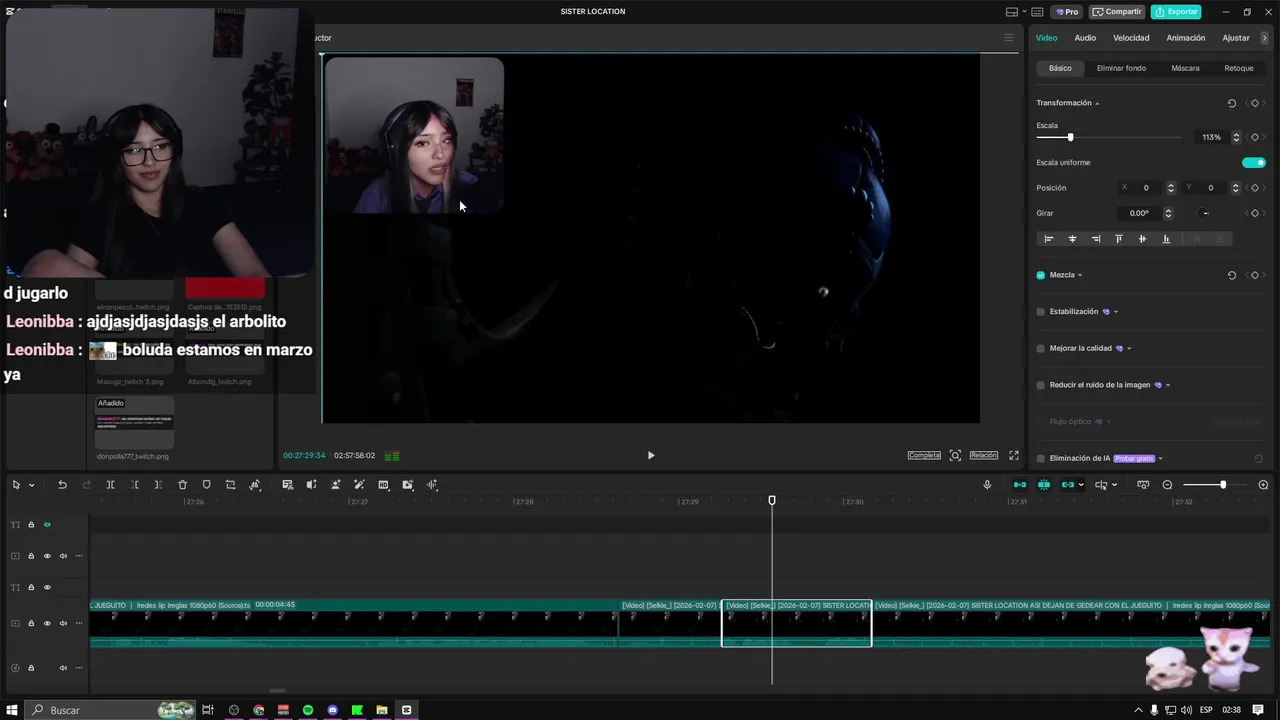Click the Split clip tool

click(110, 485)
